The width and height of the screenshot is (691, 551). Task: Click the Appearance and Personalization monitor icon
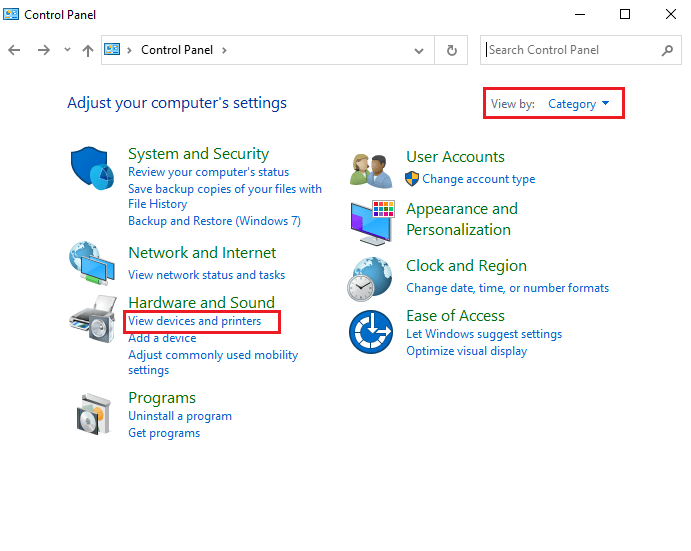coord(372,223)
